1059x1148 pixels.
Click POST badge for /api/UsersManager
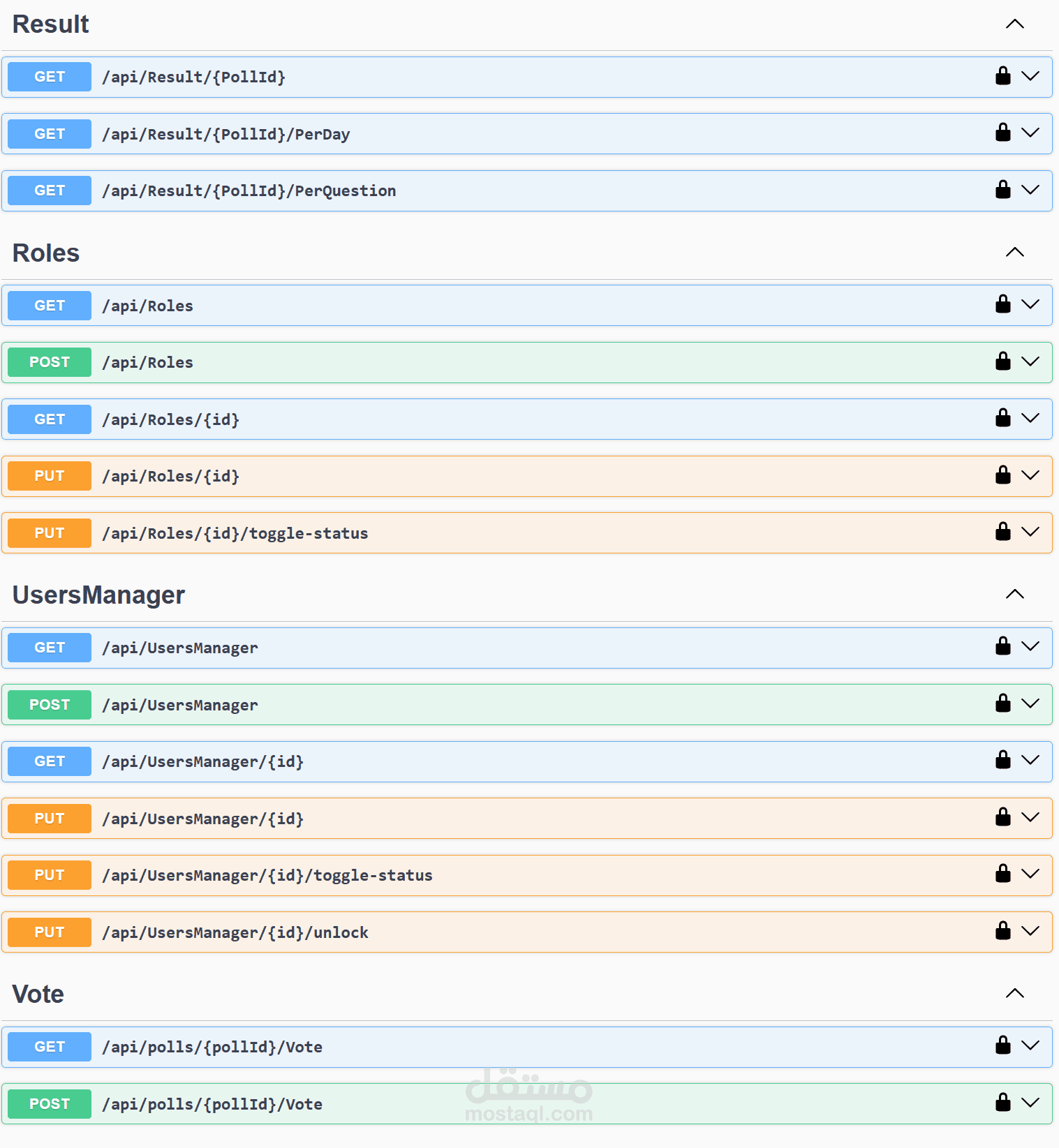tap(50, 705)
